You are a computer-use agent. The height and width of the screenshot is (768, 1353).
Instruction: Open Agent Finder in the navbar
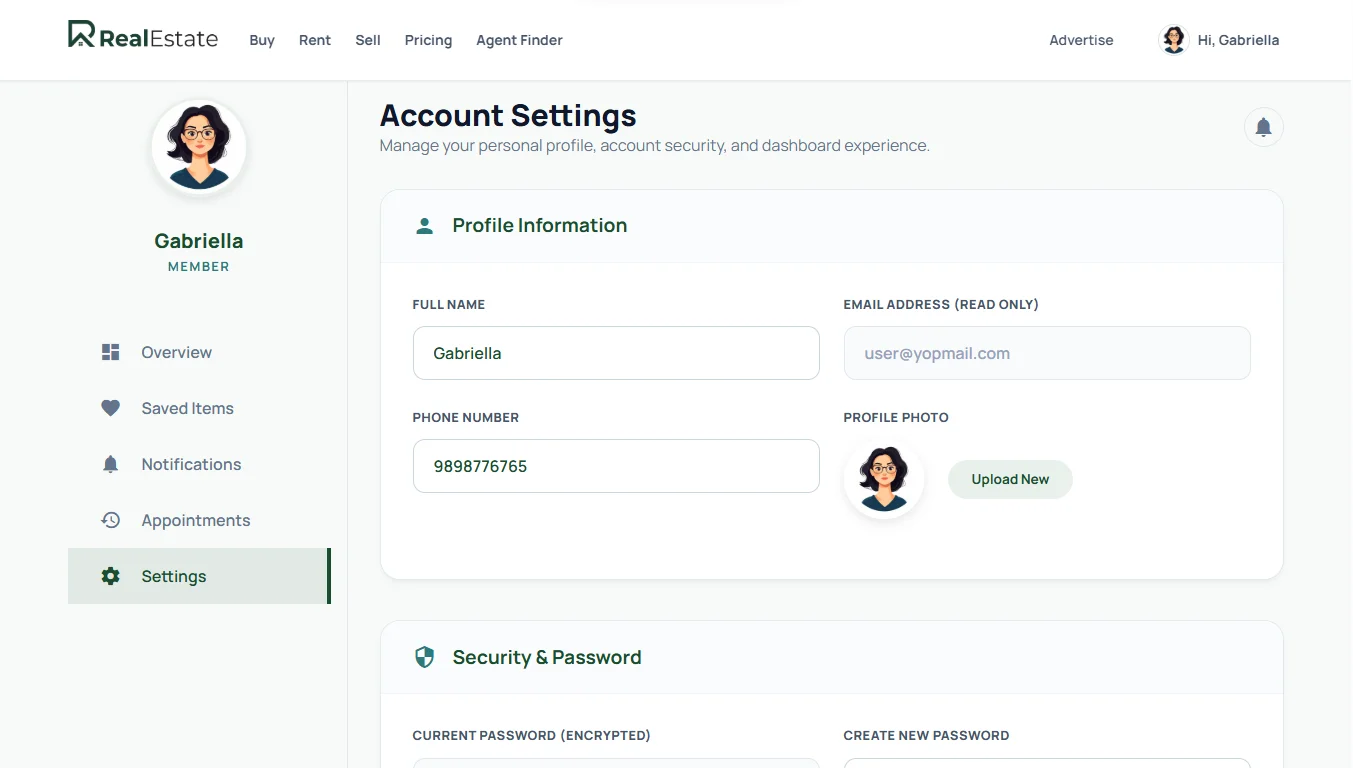519,40
